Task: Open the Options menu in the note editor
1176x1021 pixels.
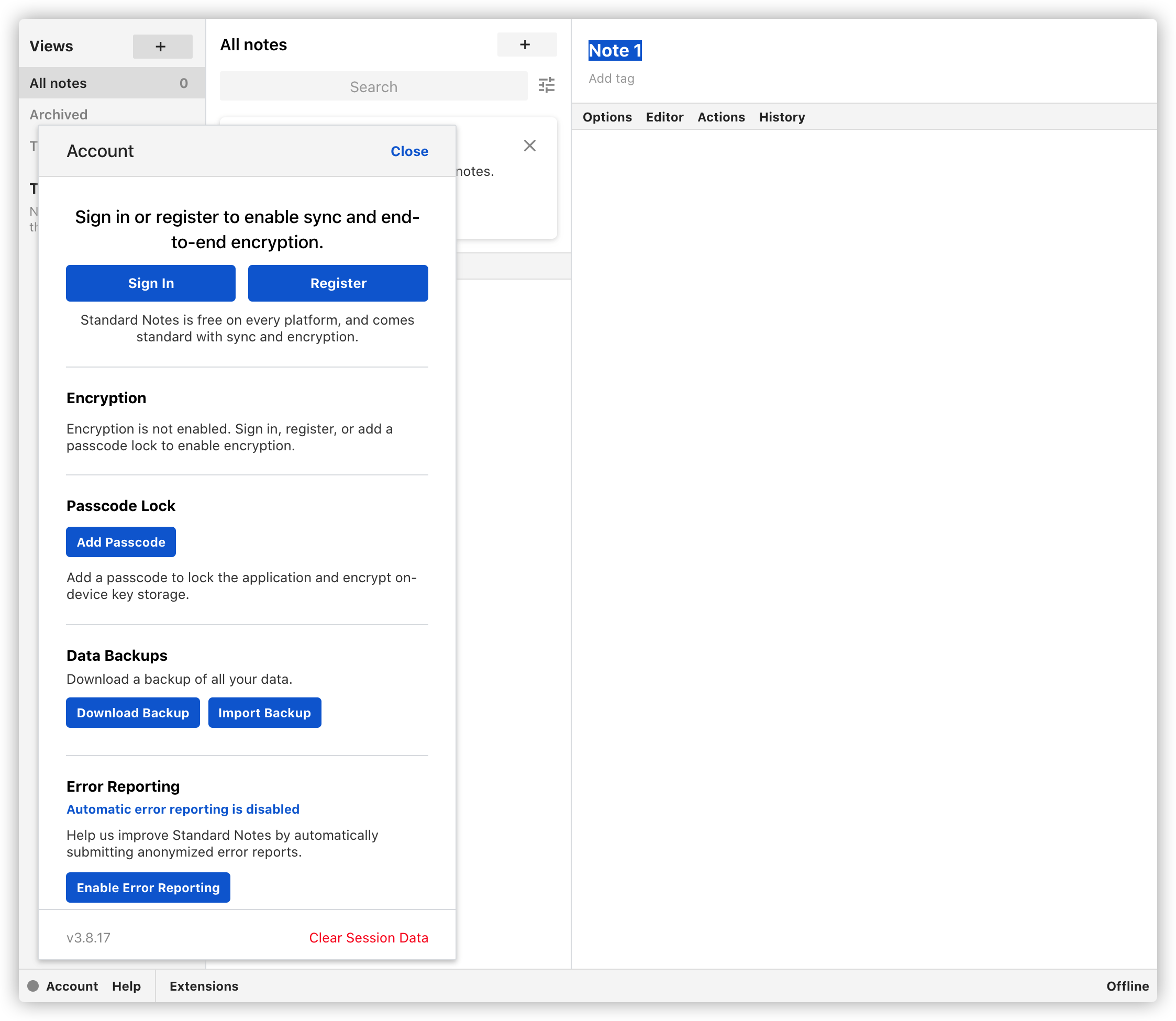Action: 607,117
